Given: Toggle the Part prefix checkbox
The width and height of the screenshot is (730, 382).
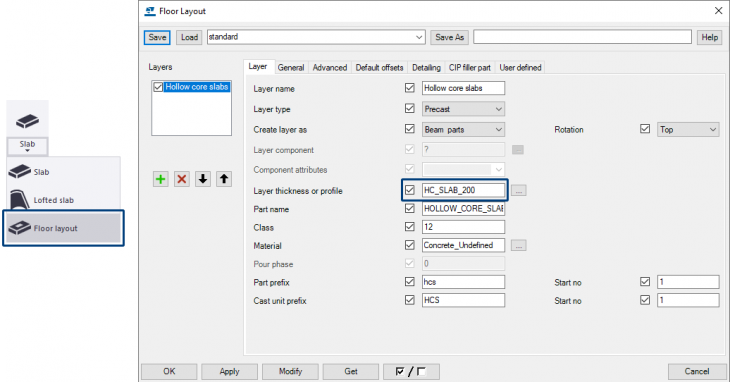Looking at the screenshot, I should pyautogui.click(x=410, y=281).
